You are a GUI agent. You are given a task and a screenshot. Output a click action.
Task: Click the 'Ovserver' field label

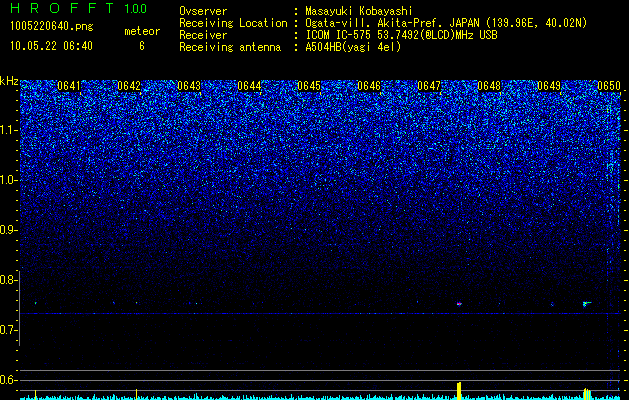[x=203, y=11]
